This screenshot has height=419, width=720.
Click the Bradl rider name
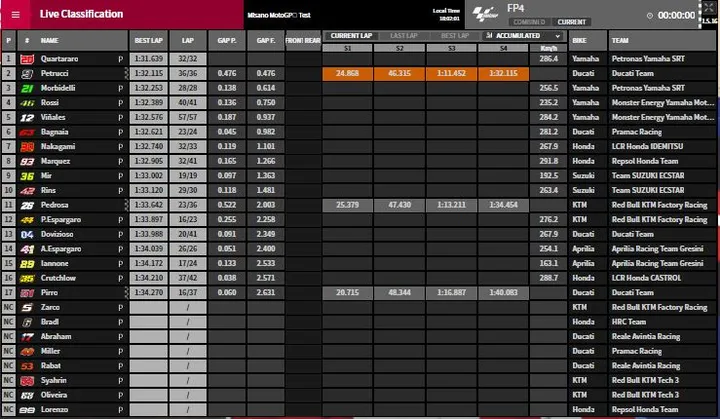[x=50, y=322]
